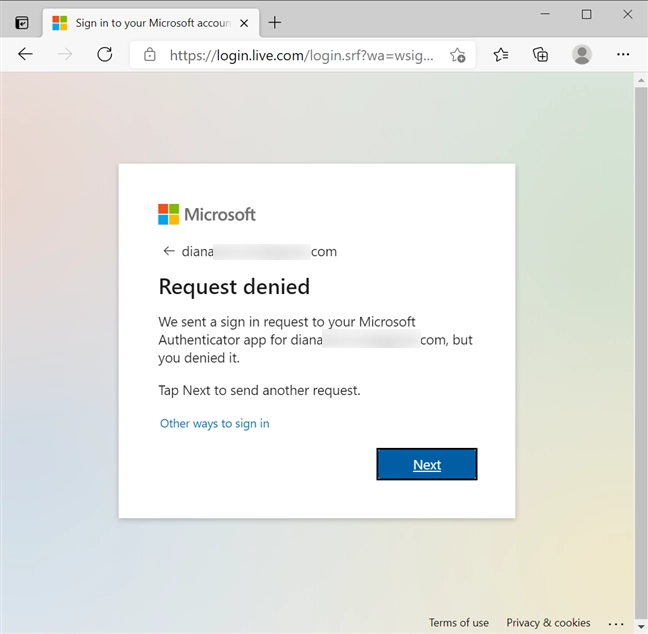
Task: Select the Sign in to Microsoft account tab
Action: click(151, 23)
